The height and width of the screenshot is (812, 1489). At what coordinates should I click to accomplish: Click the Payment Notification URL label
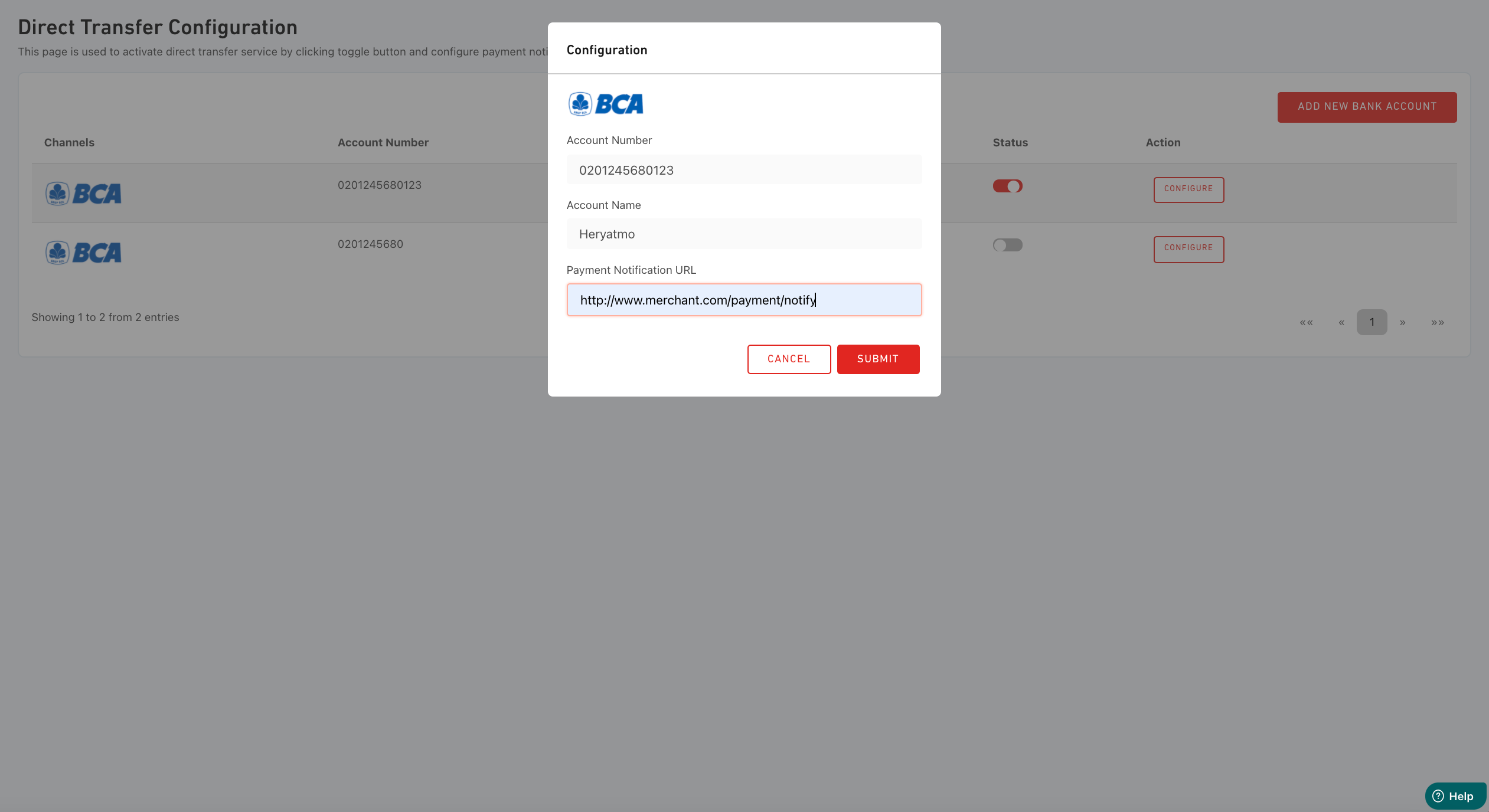pos(631,270)
